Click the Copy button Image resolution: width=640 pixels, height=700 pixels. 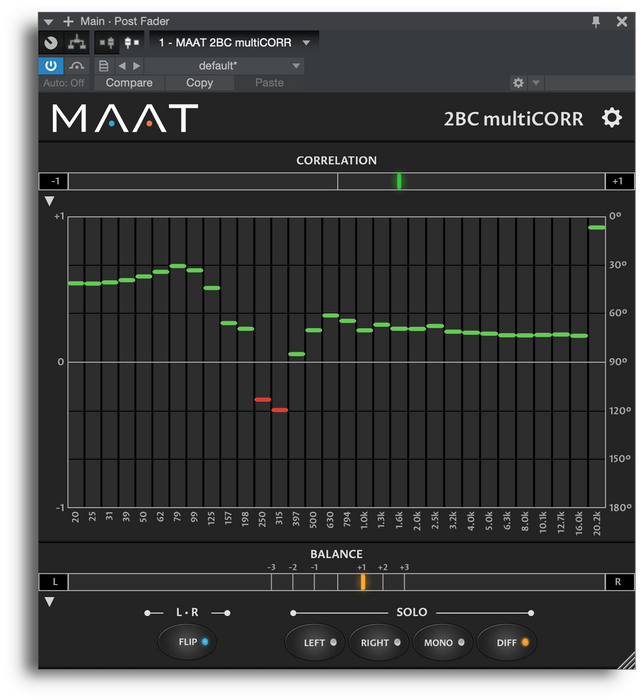click(x=200, y=83)
